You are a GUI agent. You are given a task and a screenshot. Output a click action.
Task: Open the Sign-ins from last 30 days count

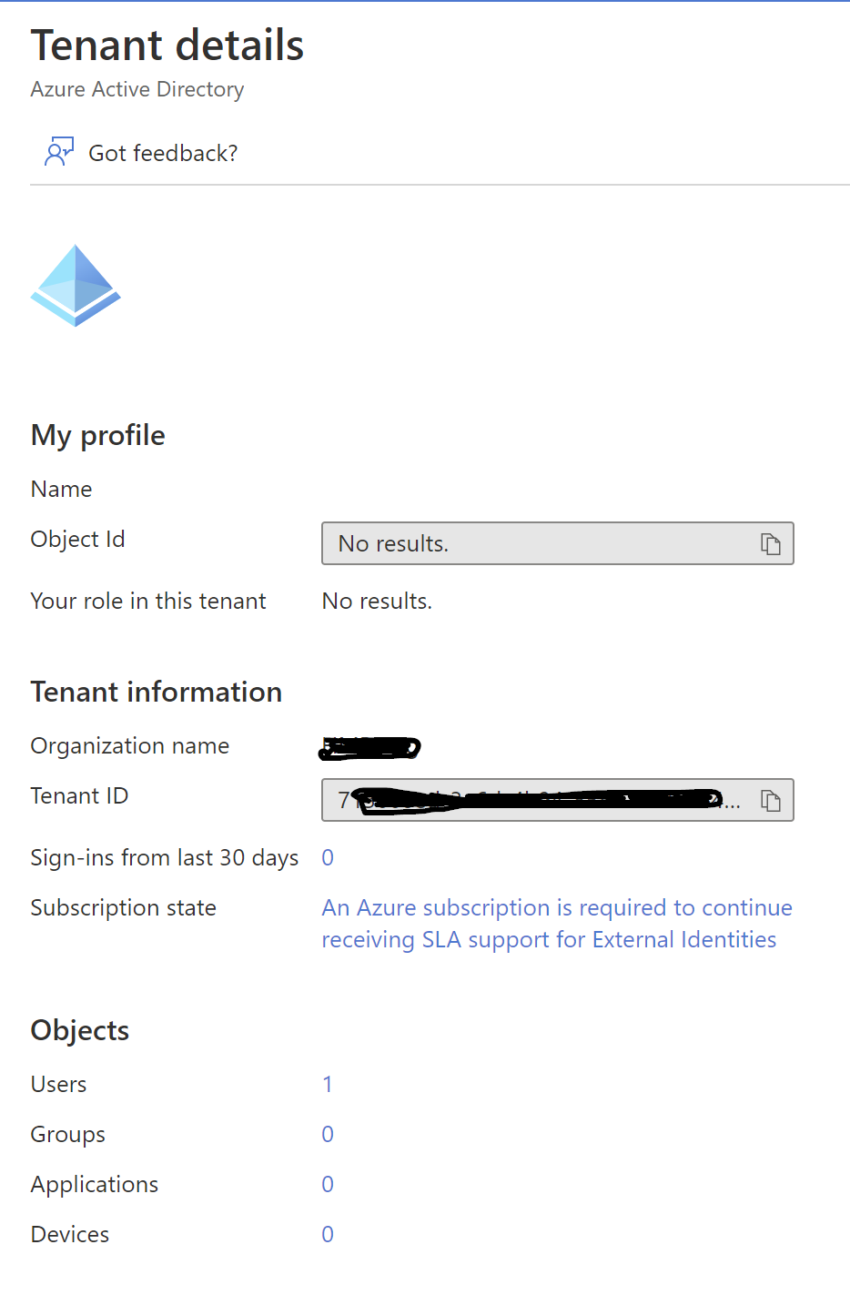click(x=327, y=857)
